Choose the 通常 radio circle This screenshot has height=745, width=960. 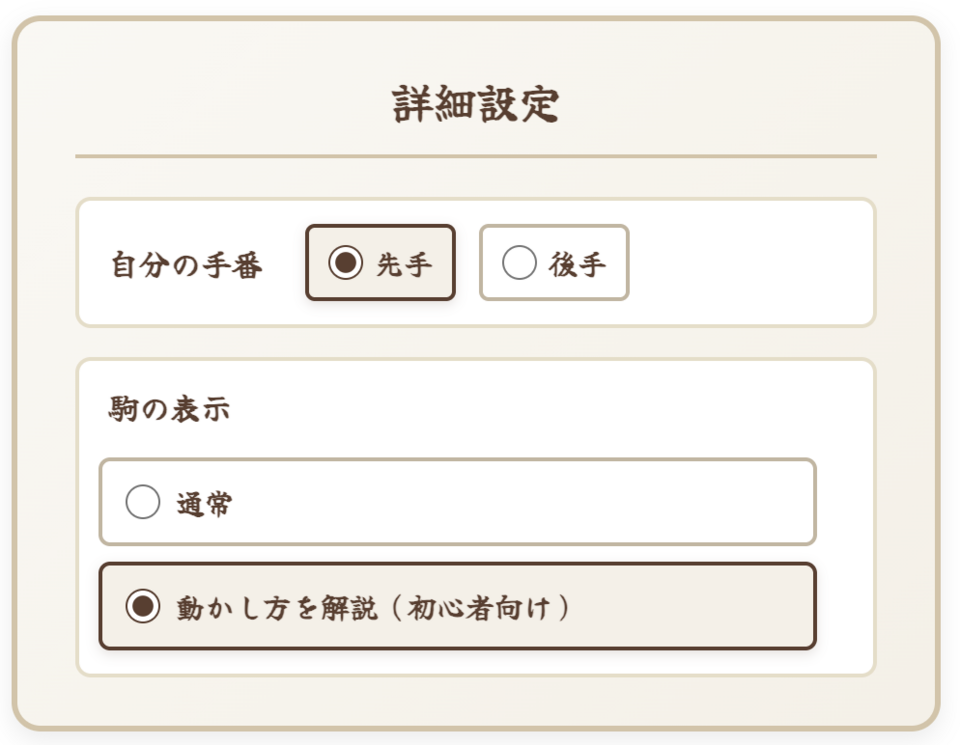pyautogui.click(x=143, y=502)
